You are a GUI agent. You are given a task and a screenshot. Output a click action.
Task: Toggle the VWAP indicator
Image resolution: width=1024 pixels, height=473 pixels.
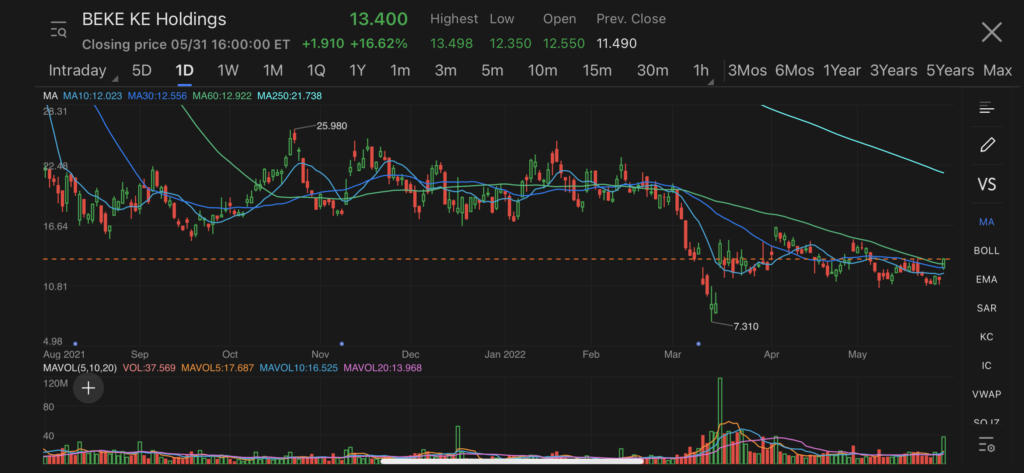(986, 394)
